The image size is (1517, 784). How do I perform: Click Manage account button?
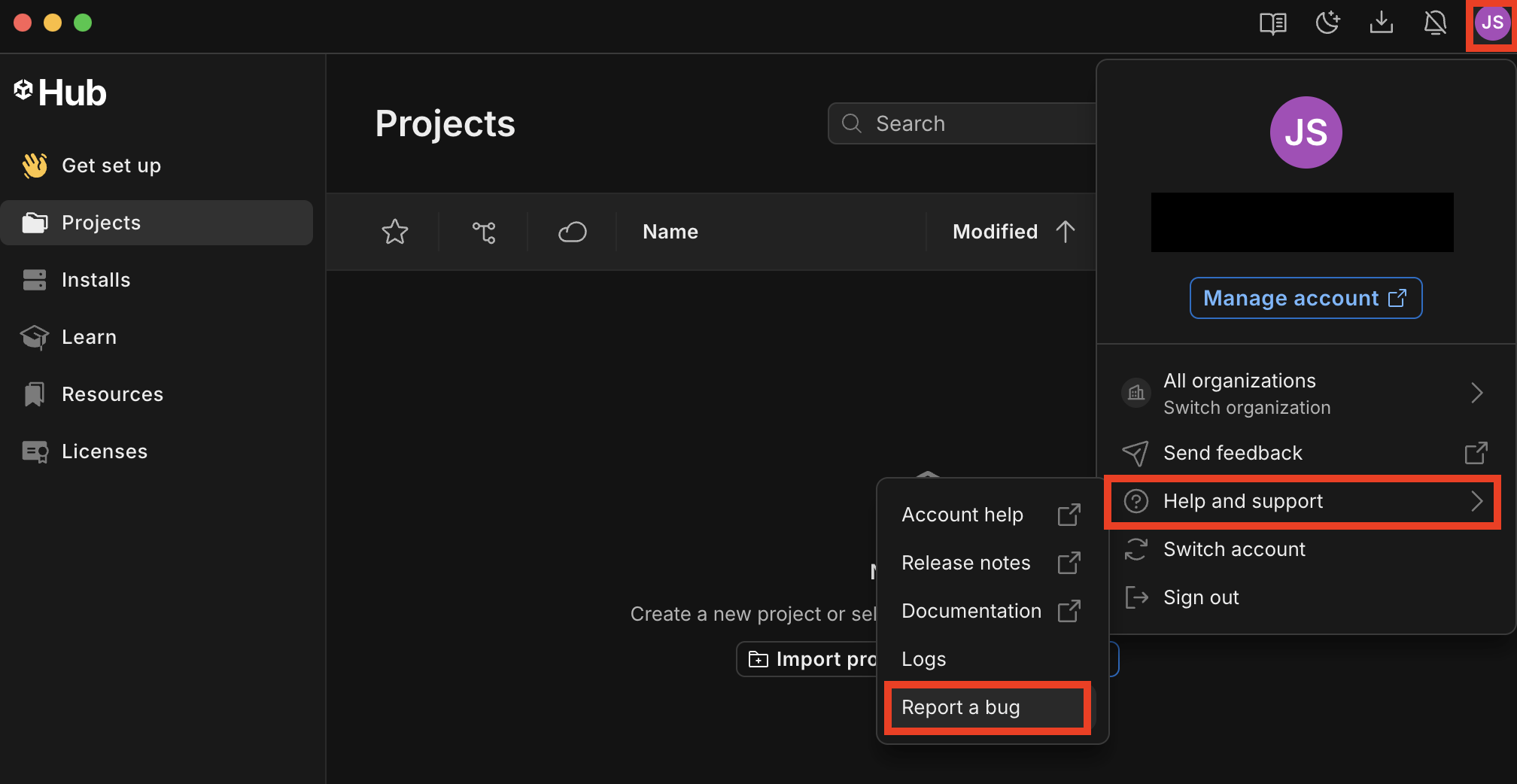1305,298
